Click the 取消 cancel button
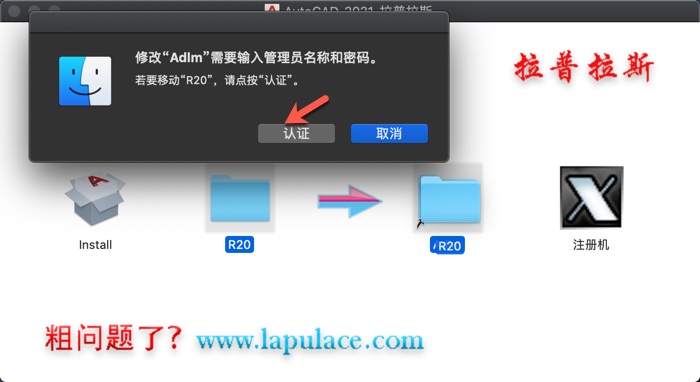The width and height of the screenshot is (700, 382). 389,133
